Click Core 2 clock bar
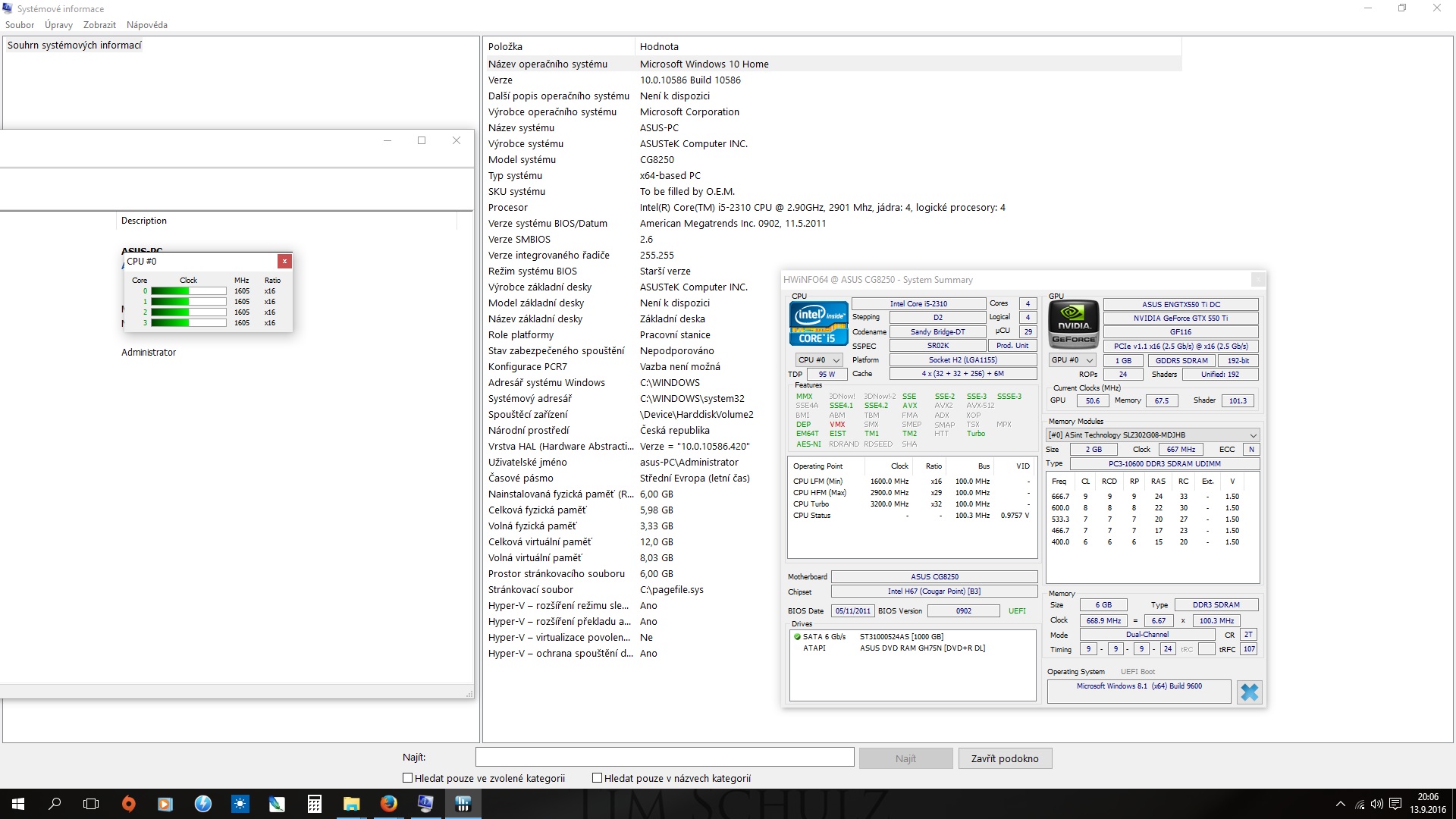Viewport: 1456px width, 819px height. click(188, 312)
